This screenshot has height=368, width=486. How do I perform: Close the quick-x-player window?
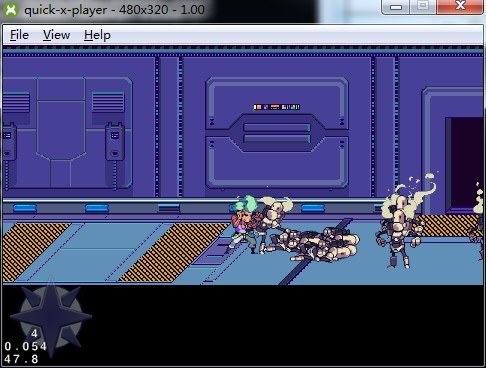coord(460,7)
